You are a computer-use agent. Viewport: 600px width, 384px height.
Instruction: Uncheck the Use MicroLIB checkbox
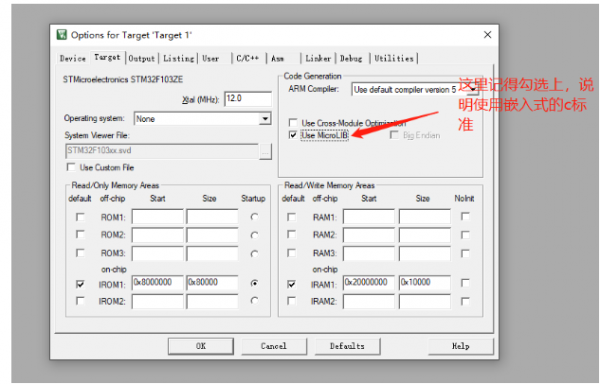point(293,135)
